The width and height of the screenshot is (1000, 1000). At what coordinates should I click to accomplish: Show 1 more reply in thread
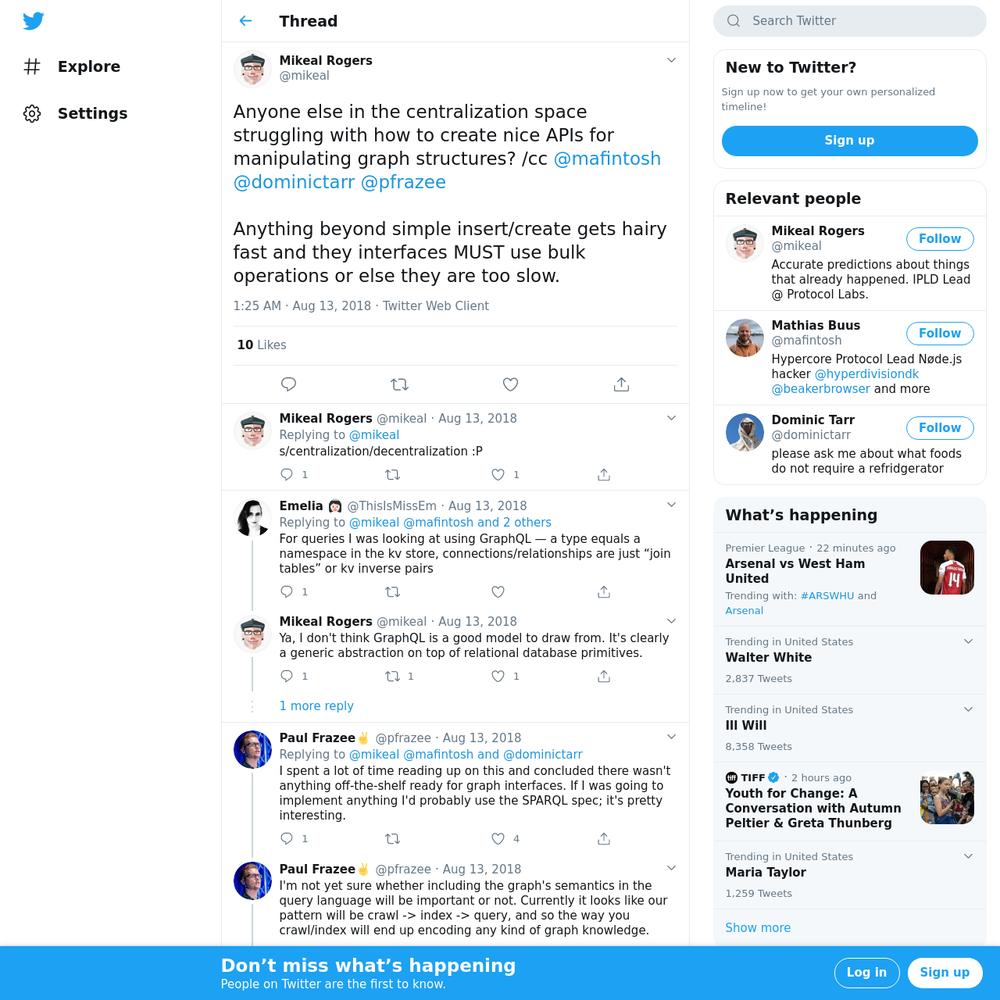click(x=316, y=706)
